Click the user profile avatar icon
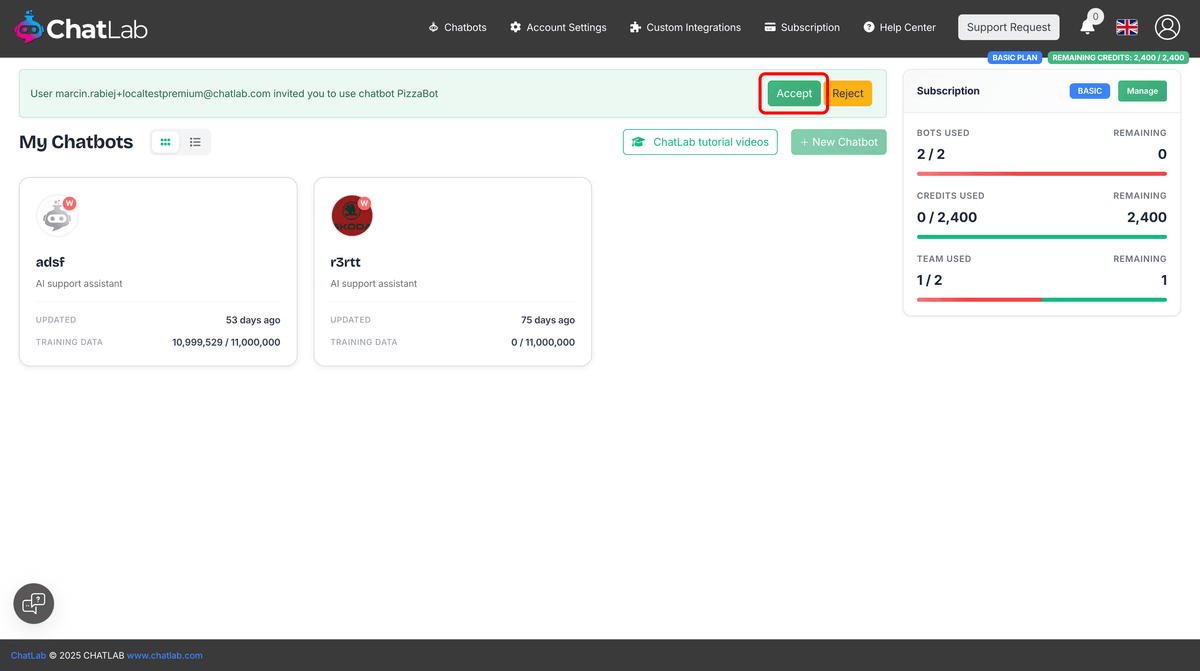This screenshot has width=1200, height=671. (x=1167, y=27)
